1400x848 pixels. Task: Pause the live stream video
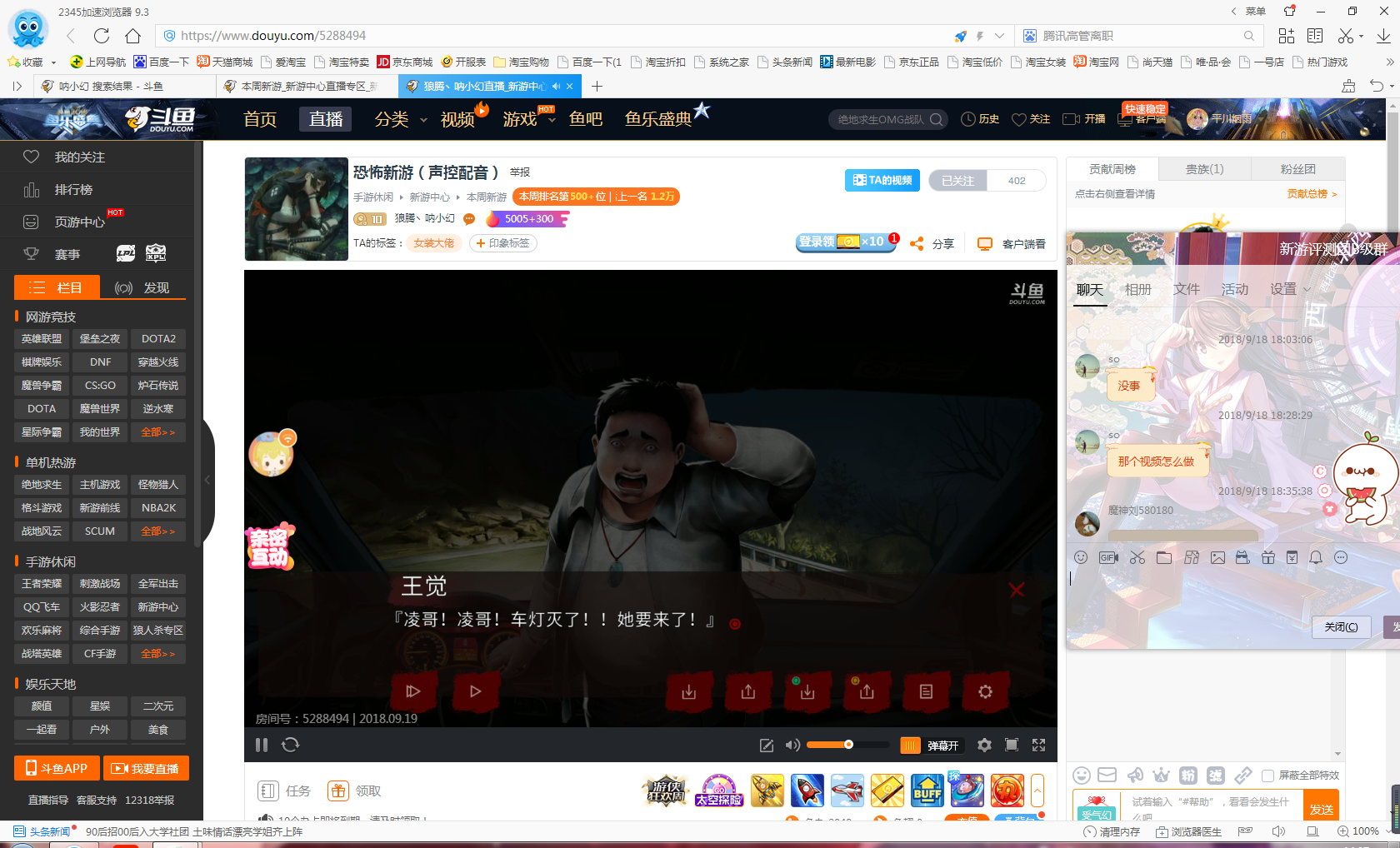point(262,745)
